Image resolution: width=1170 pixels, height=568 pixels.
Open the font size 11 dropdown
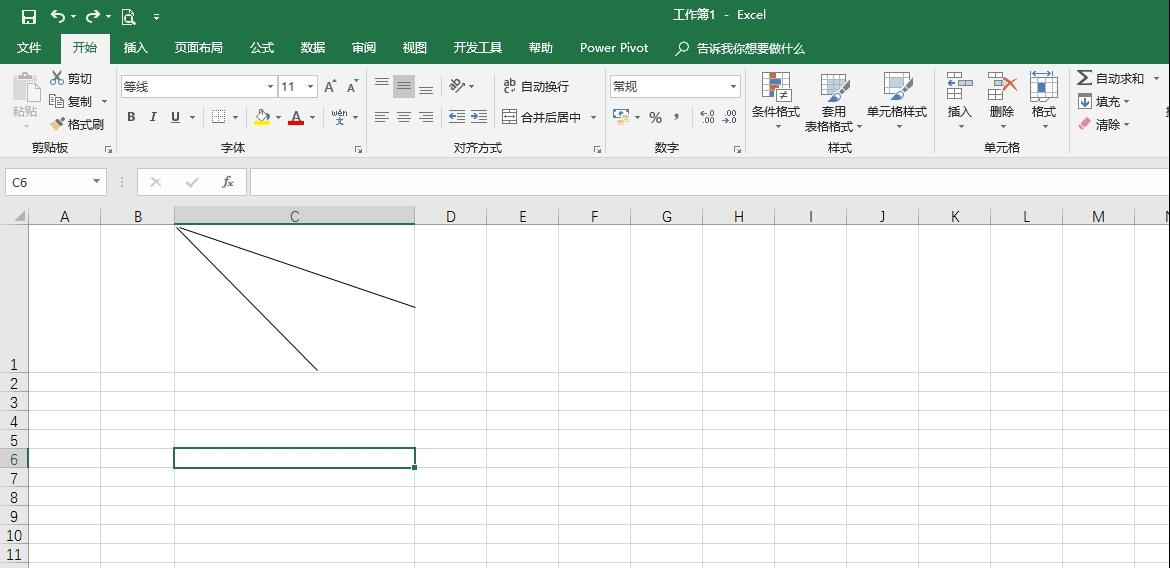[310, 87]
